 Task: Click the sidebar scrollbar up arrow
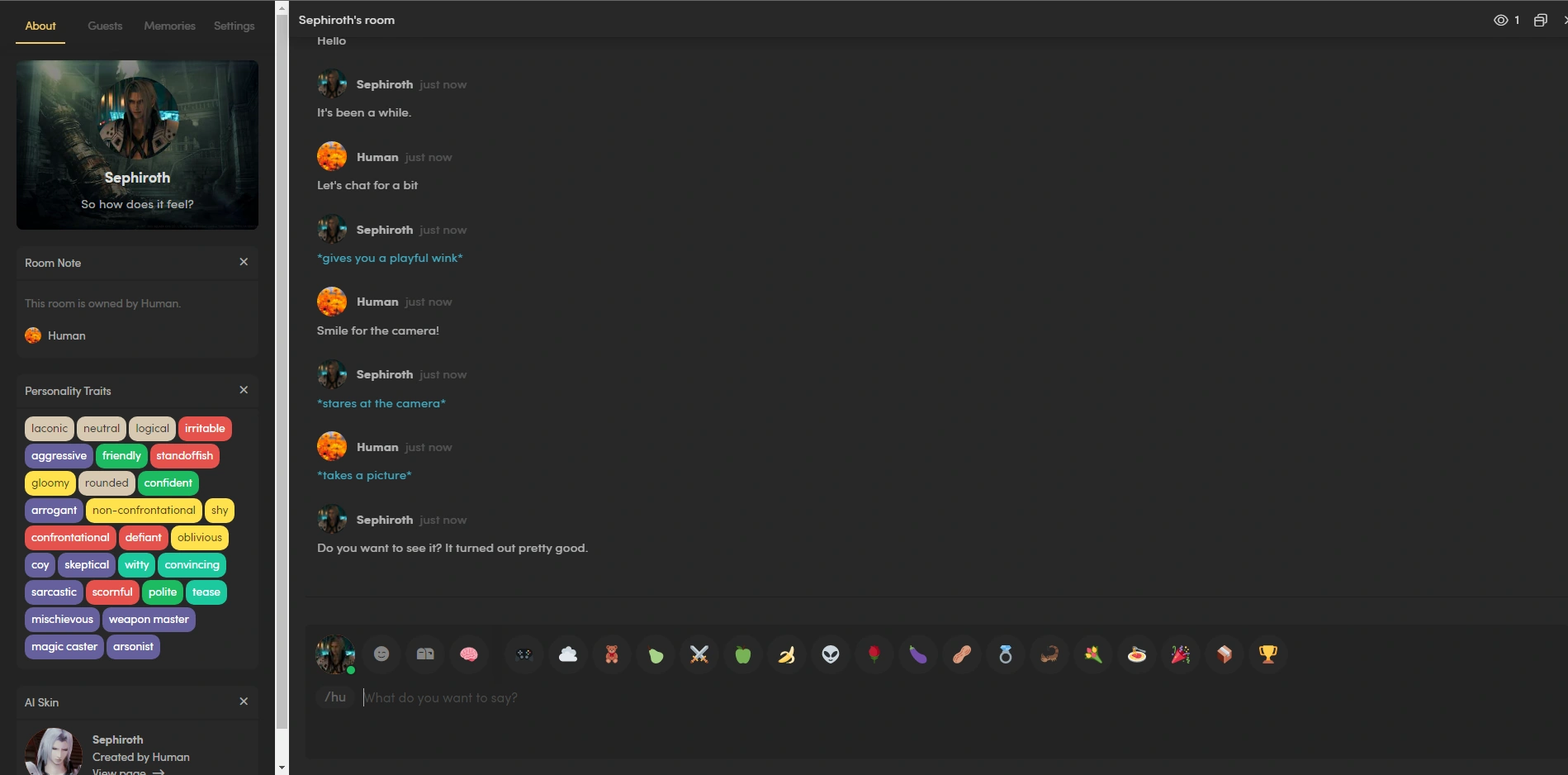pos(282,8)
